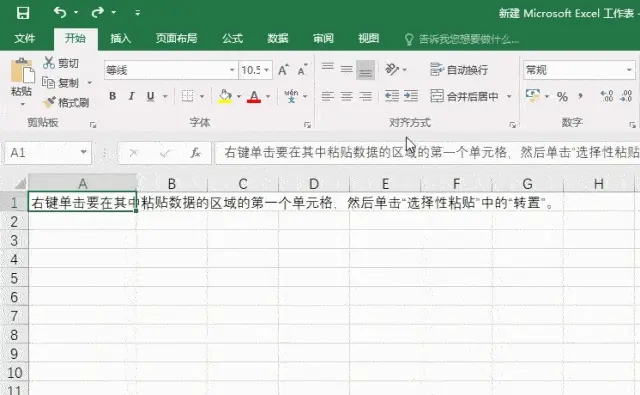This screenshot has height=395, width=640.
Task: Switch to the 数据 ribbon tab
Action: coord(278,38)
